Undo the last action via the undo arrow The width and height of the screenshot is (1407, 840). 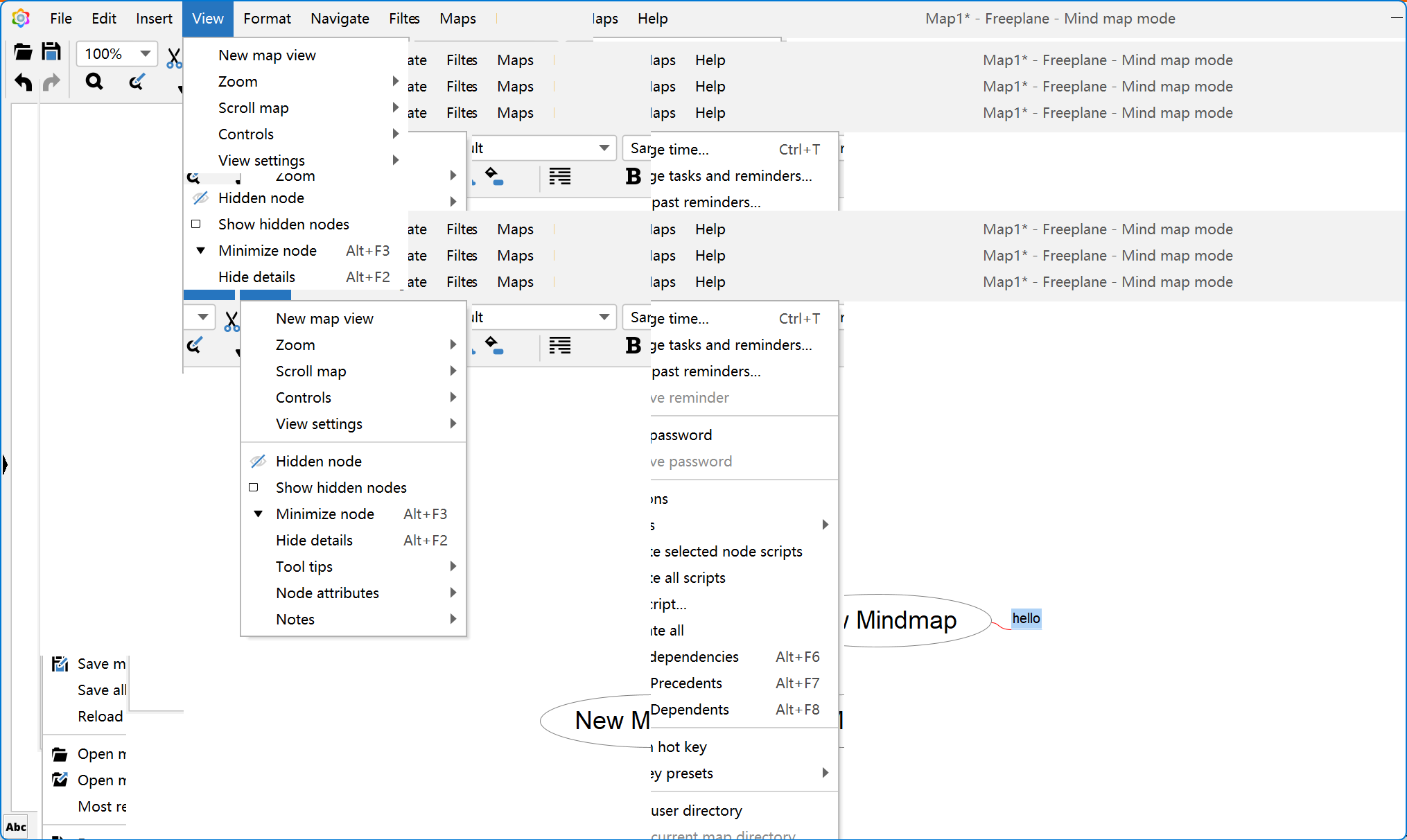pos(23,82)
